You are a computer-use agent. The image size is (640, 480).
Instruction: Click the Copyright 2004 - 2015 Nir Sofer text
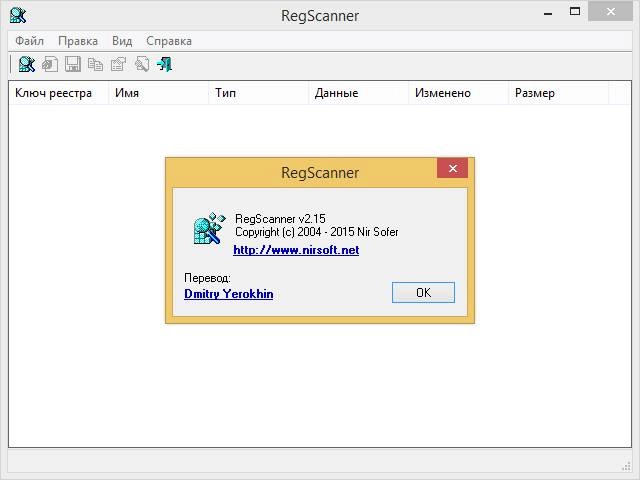316,232
